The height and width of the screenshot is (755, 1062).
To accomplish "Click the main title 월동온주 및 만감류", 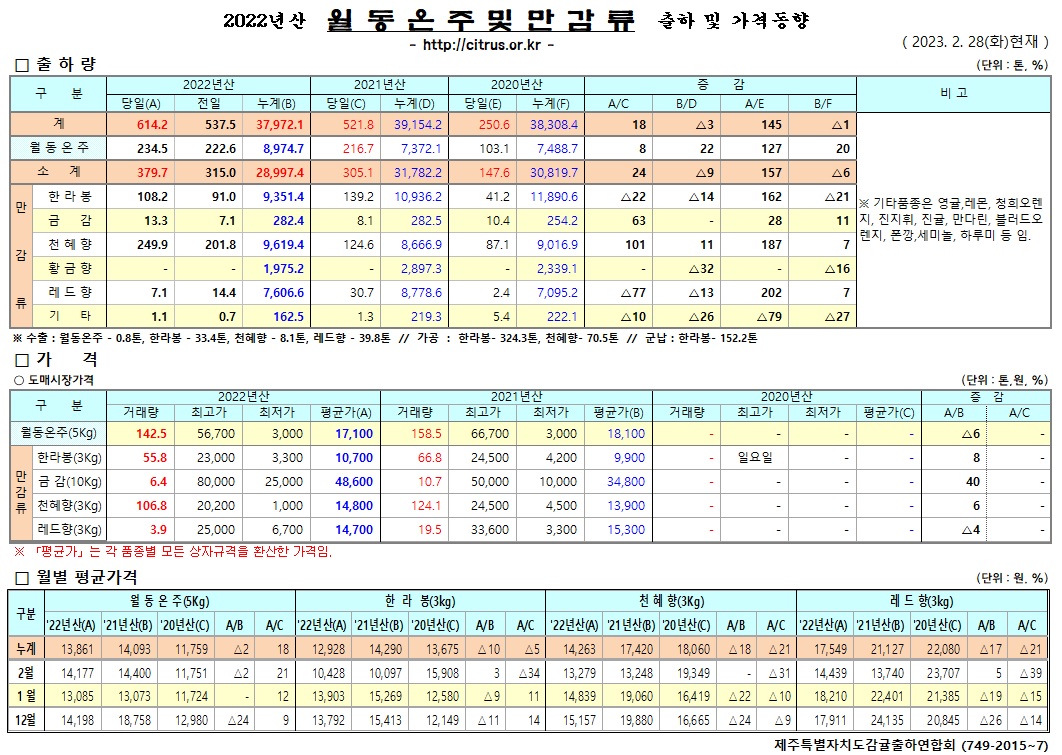I will [x=480, y=20].
